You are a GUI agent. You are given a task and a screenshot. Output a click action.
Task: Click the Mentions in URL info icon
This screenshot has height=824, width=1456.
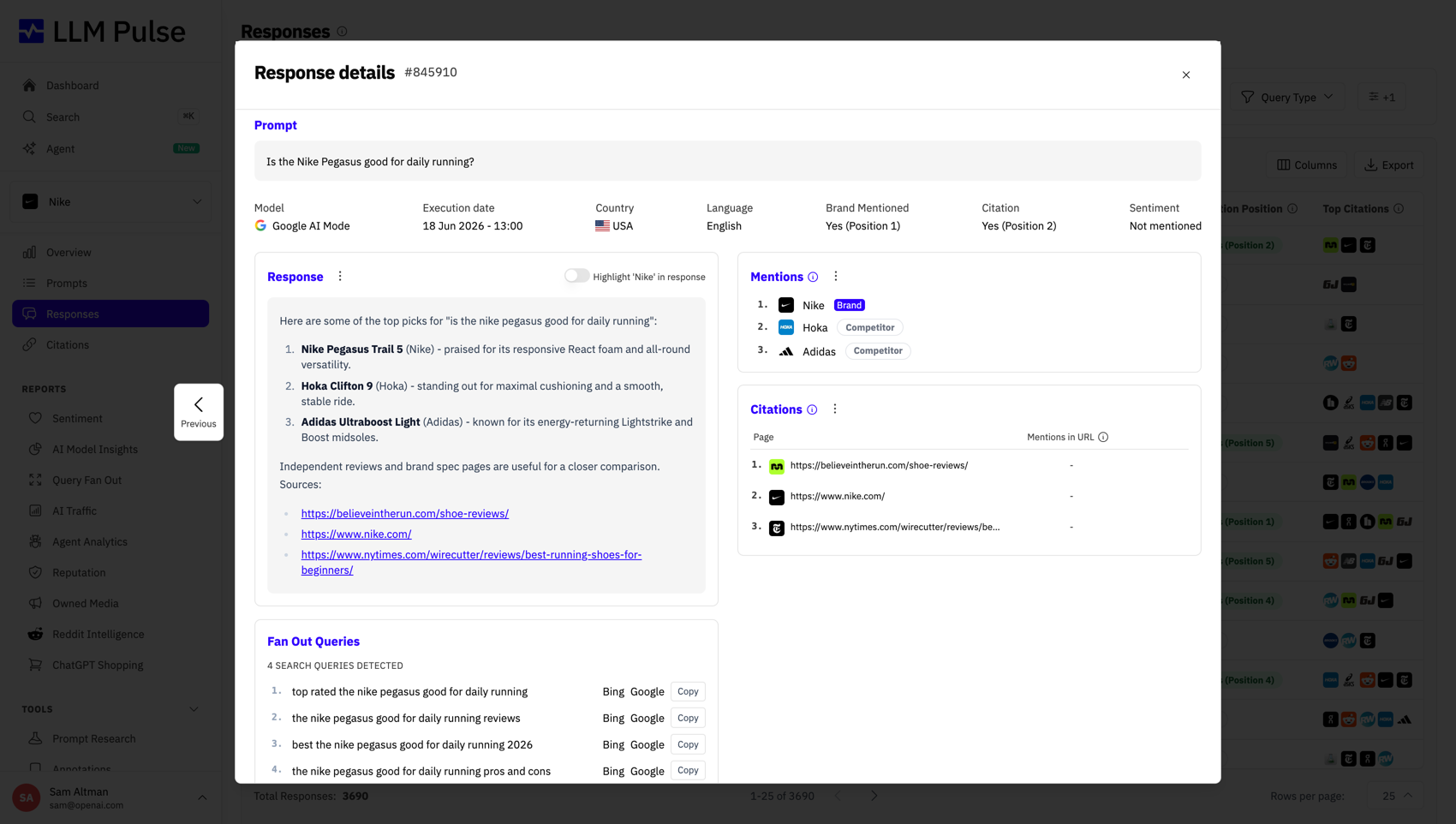[x=1103, y=438]
